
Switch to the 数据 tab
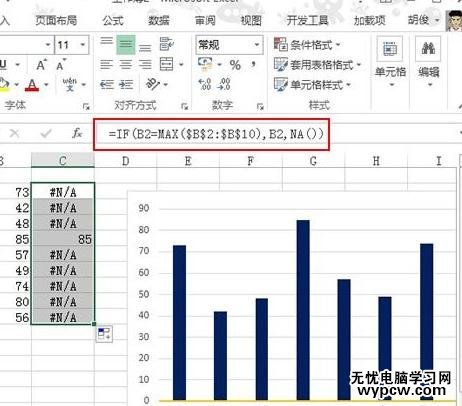tap(159, 21)
